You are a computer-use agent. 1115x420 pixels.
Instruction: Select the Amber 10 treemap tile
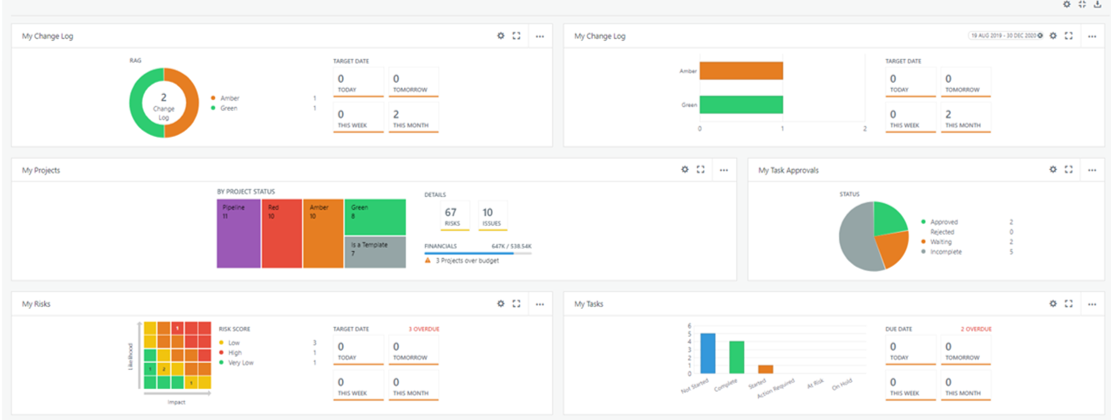coord(324,234)
